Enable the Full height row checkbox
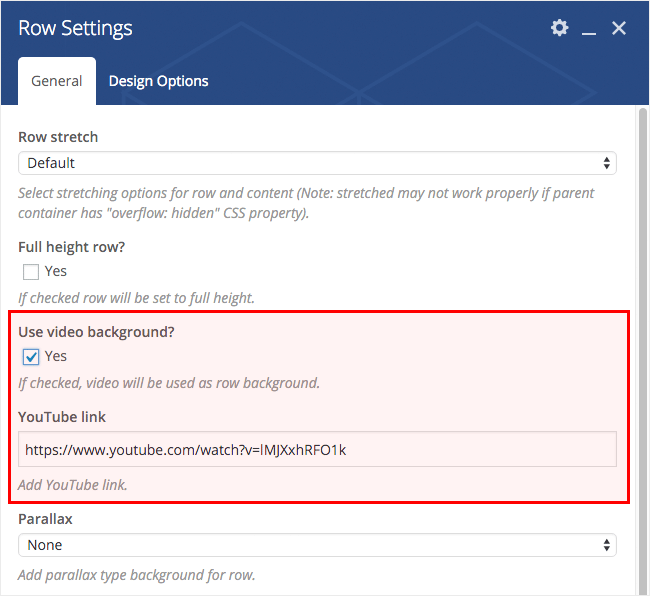 click(x=31, y=271)
